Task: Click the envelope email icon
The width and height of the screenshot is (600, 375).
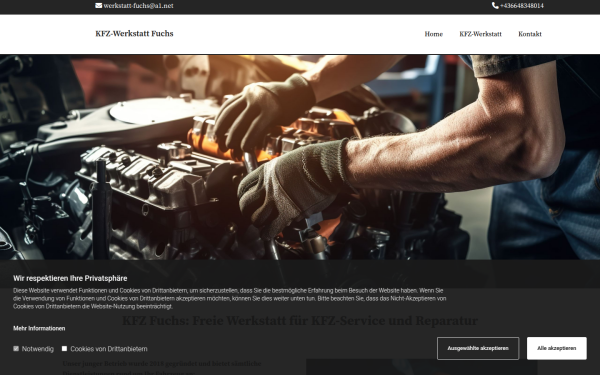Action: [x=98, y=6]
